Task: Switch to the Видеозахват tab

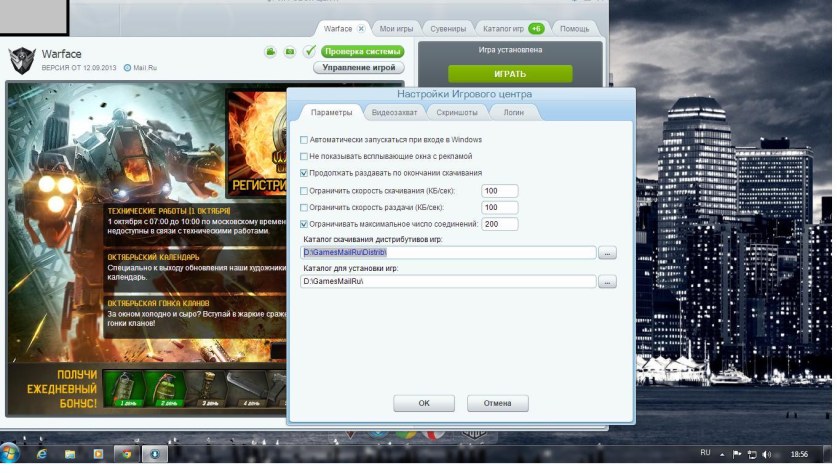Action: point(394,112)
